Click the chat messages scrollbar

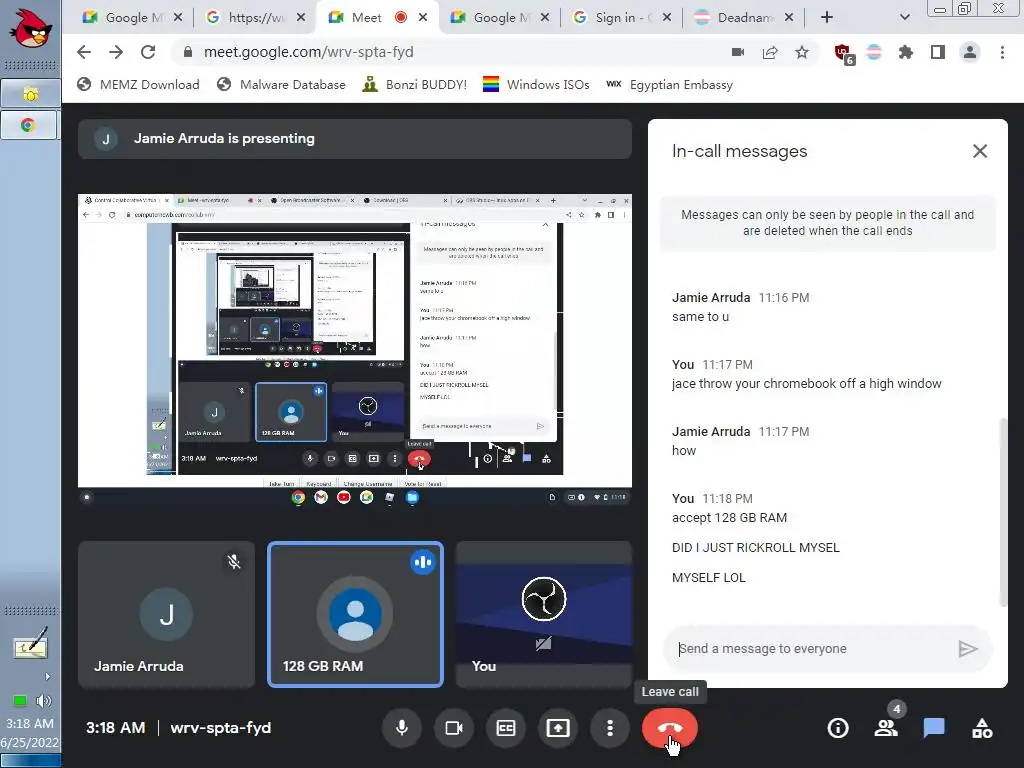click(1003, 513)
